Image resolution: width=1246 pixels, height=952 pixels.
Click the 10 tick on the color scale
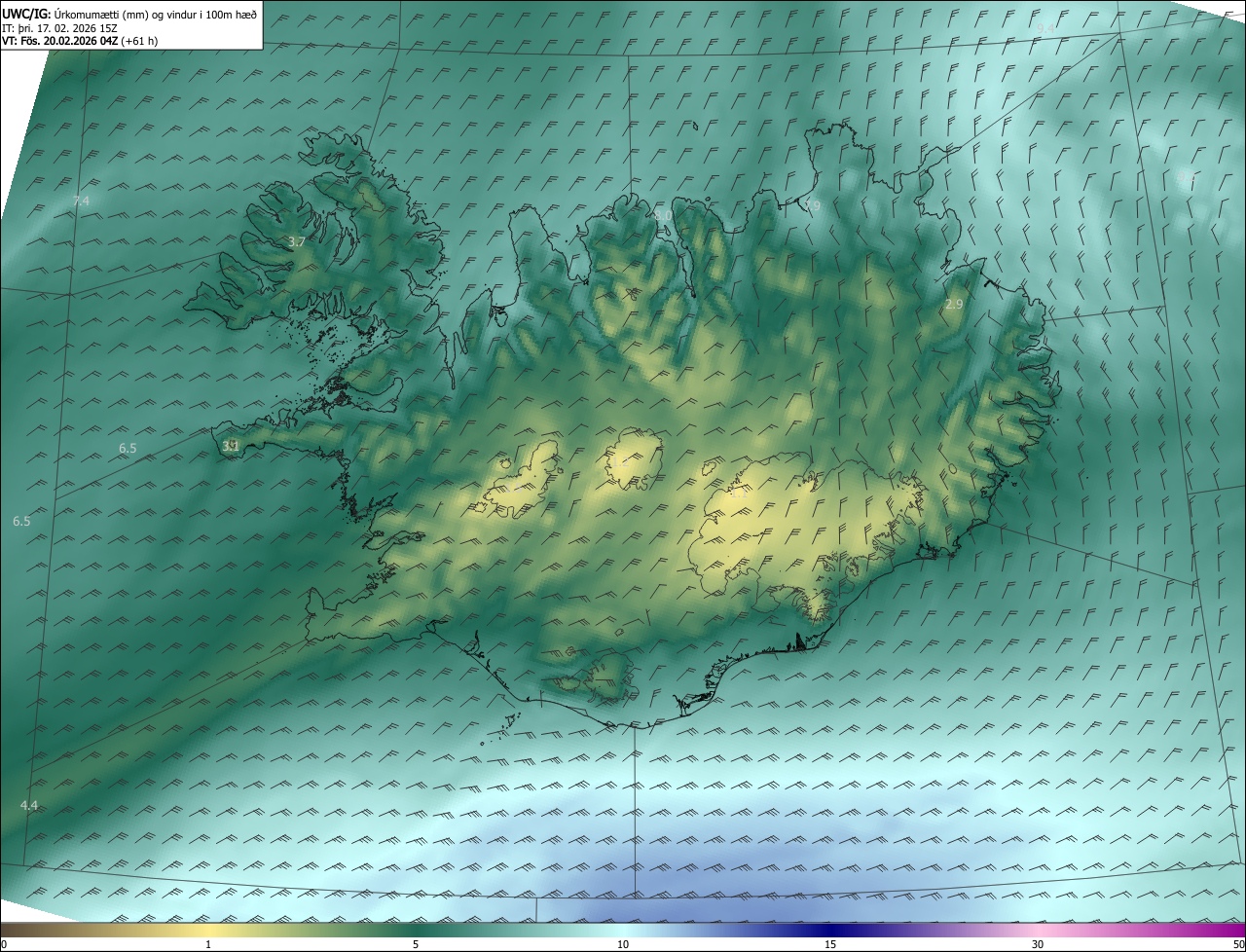623,944
